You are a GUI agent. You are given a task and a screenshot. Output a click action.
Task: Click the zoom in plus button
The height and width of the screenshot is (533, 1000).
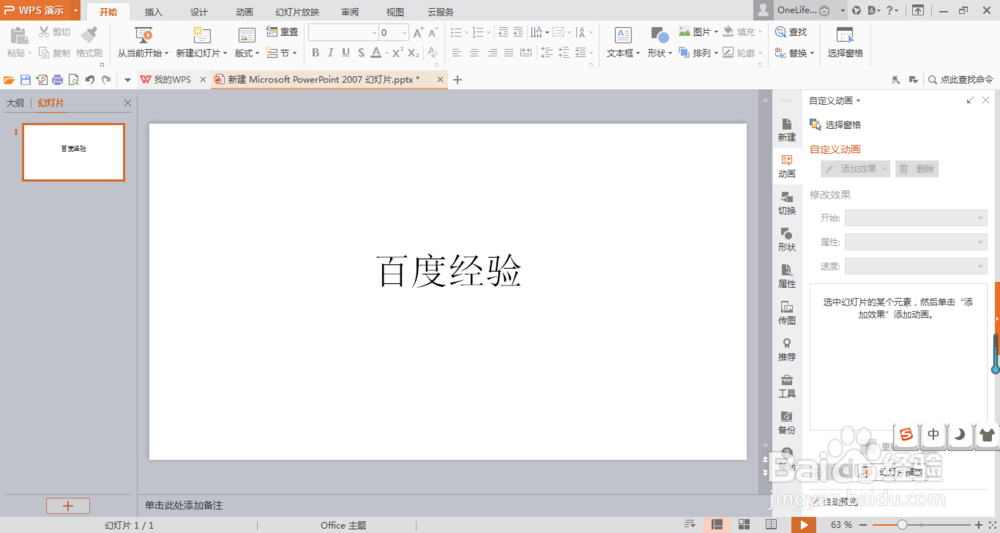[x=978, y=525]
